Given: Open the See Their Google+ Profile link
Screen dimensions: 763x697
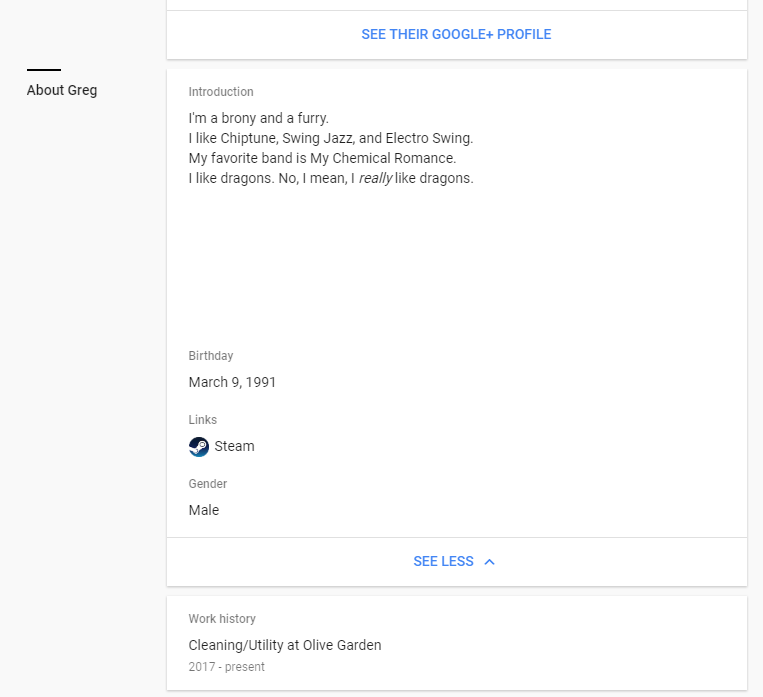Looking at the screenshot, I should 456,35.
